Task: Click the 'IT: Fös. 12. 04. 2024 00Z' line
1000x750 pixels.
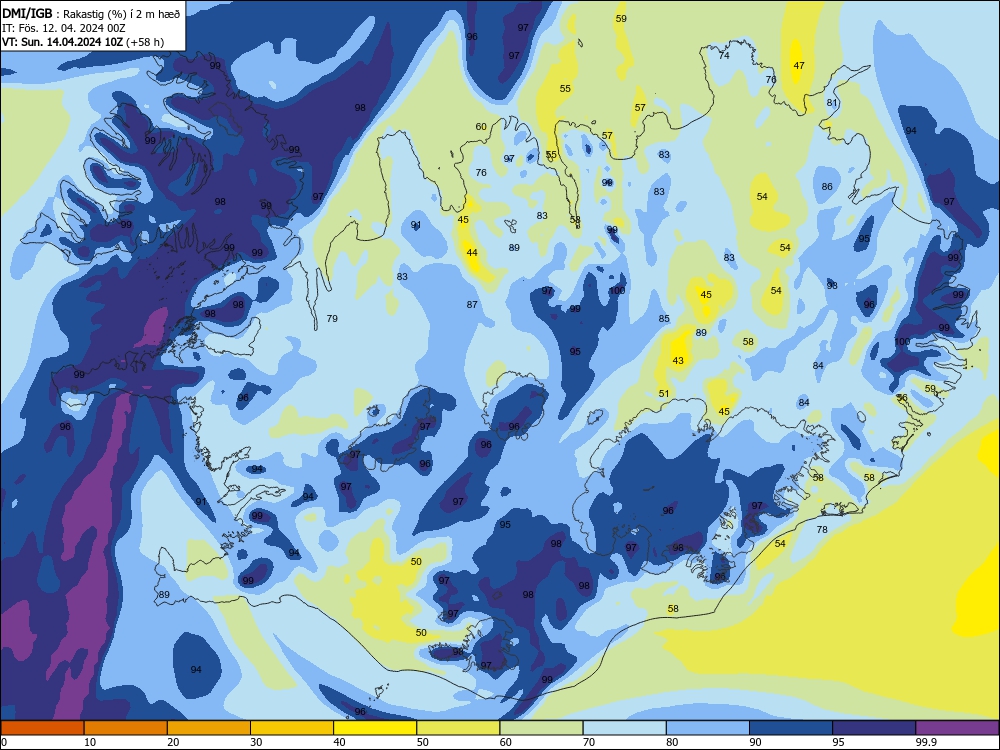Action: coord(64,28)
